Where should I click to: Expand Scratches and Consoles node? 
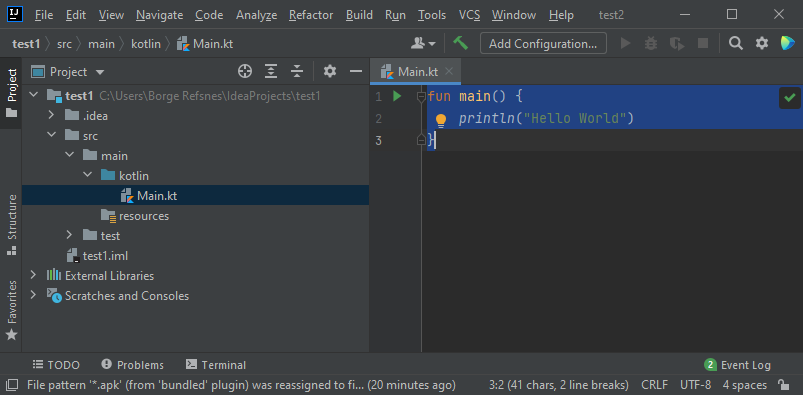pos(34,295)
